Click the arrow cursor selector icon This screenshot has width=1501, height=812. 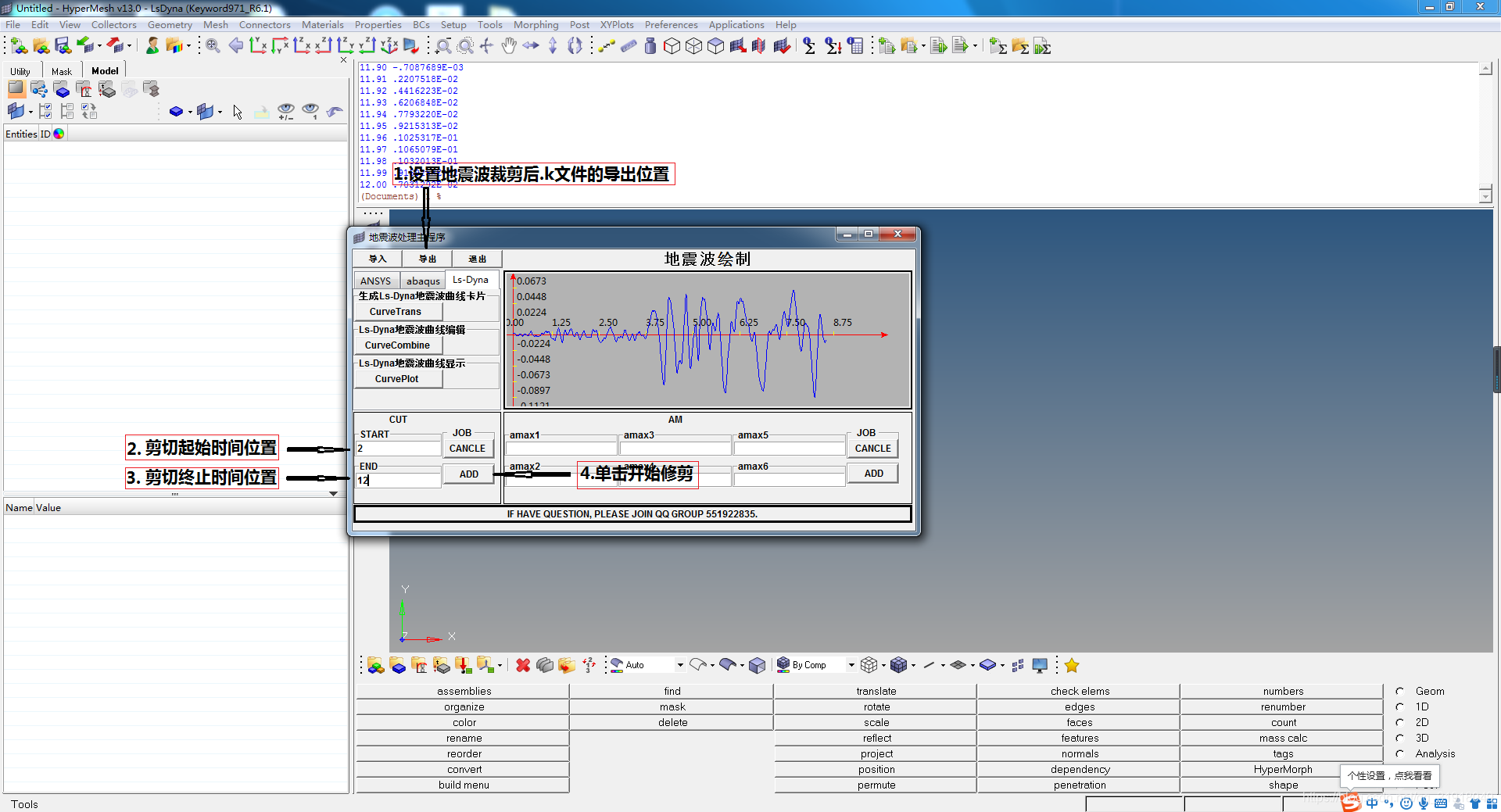tap(238, 112)
